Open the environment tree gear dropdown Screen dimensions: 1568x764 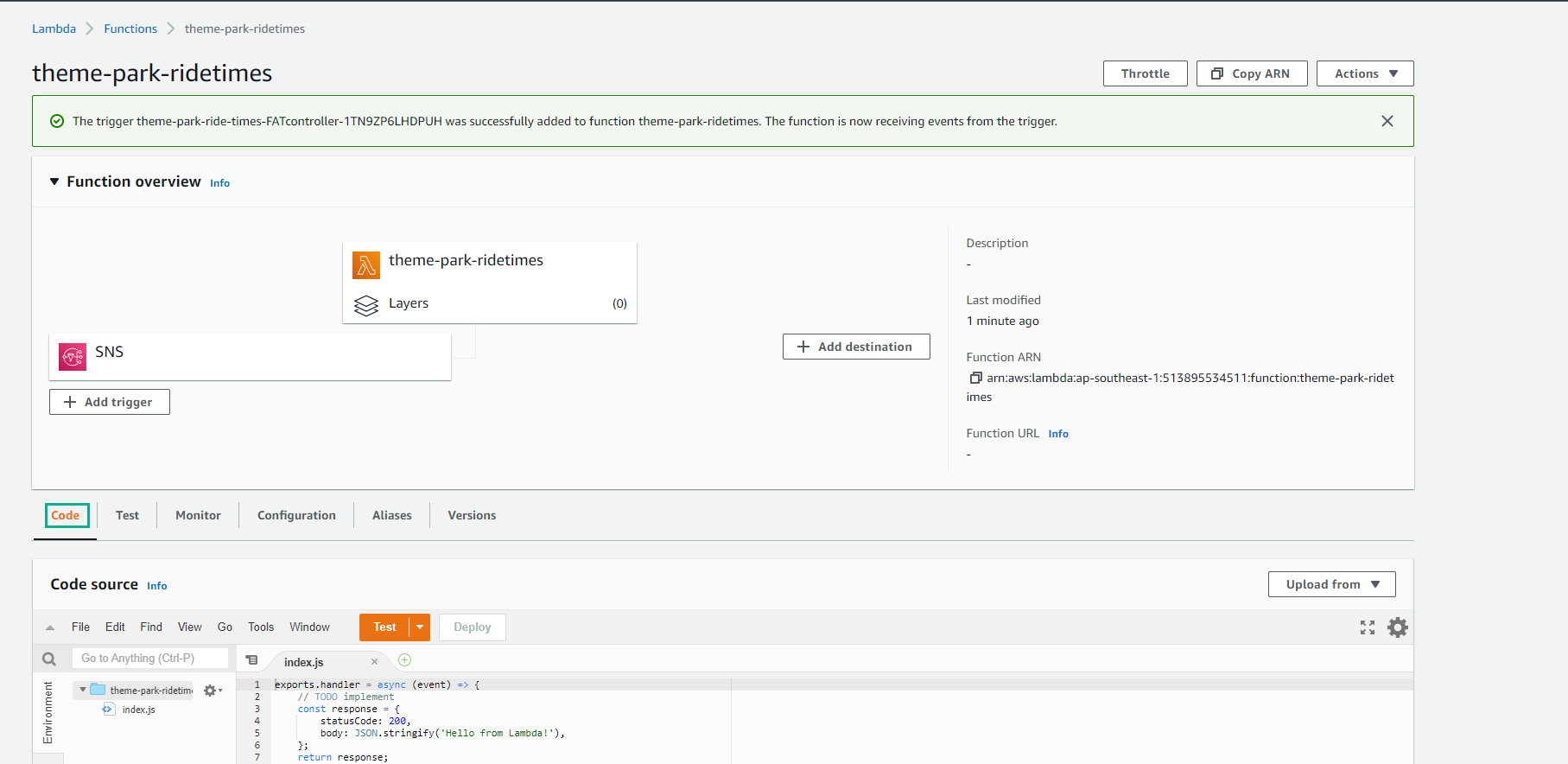[213, 691]
